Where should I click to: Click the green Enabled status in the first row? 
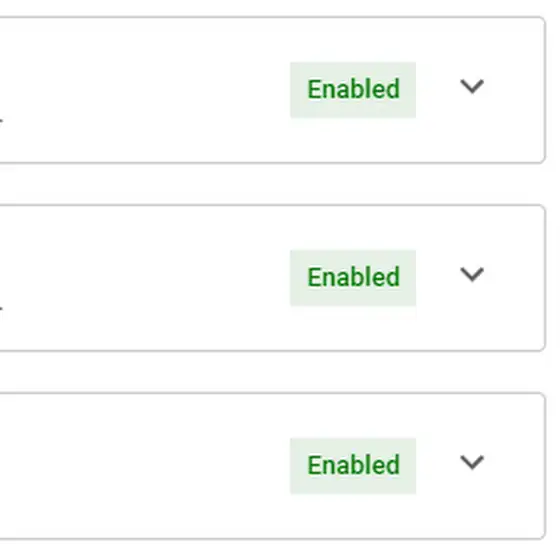pyautogui.click(x=353, y=90)
